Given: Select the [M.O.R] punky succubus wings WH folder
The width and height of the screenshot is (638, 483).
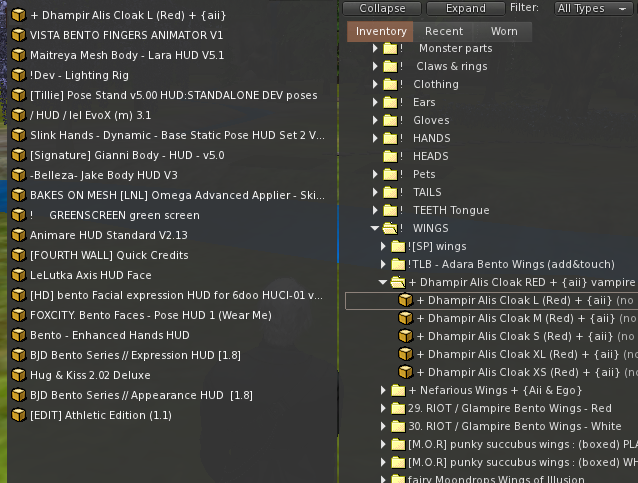Looking at the screenshot, I should 522,462.
